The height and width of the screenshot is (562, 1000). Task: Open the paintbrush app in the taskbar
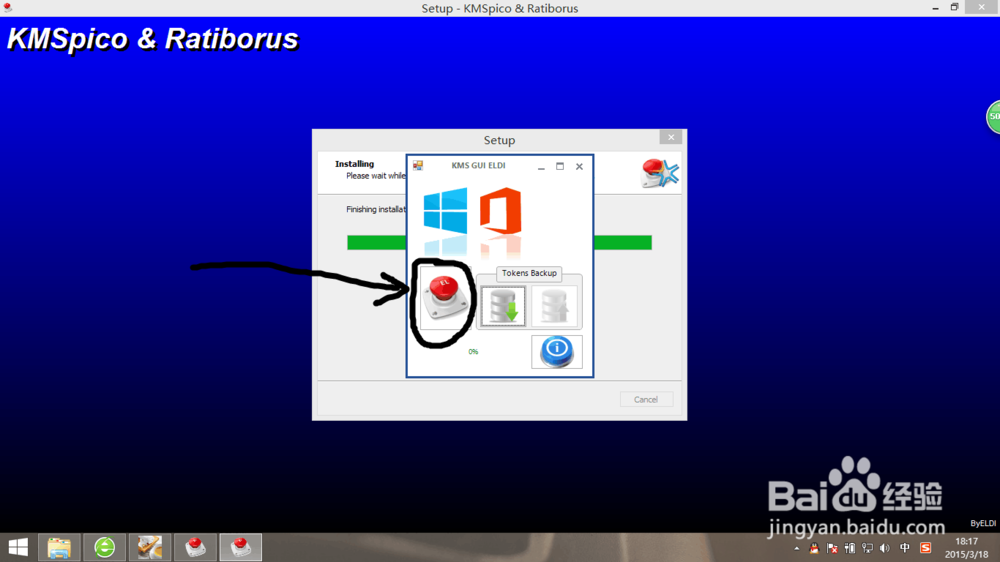point(150,547)
